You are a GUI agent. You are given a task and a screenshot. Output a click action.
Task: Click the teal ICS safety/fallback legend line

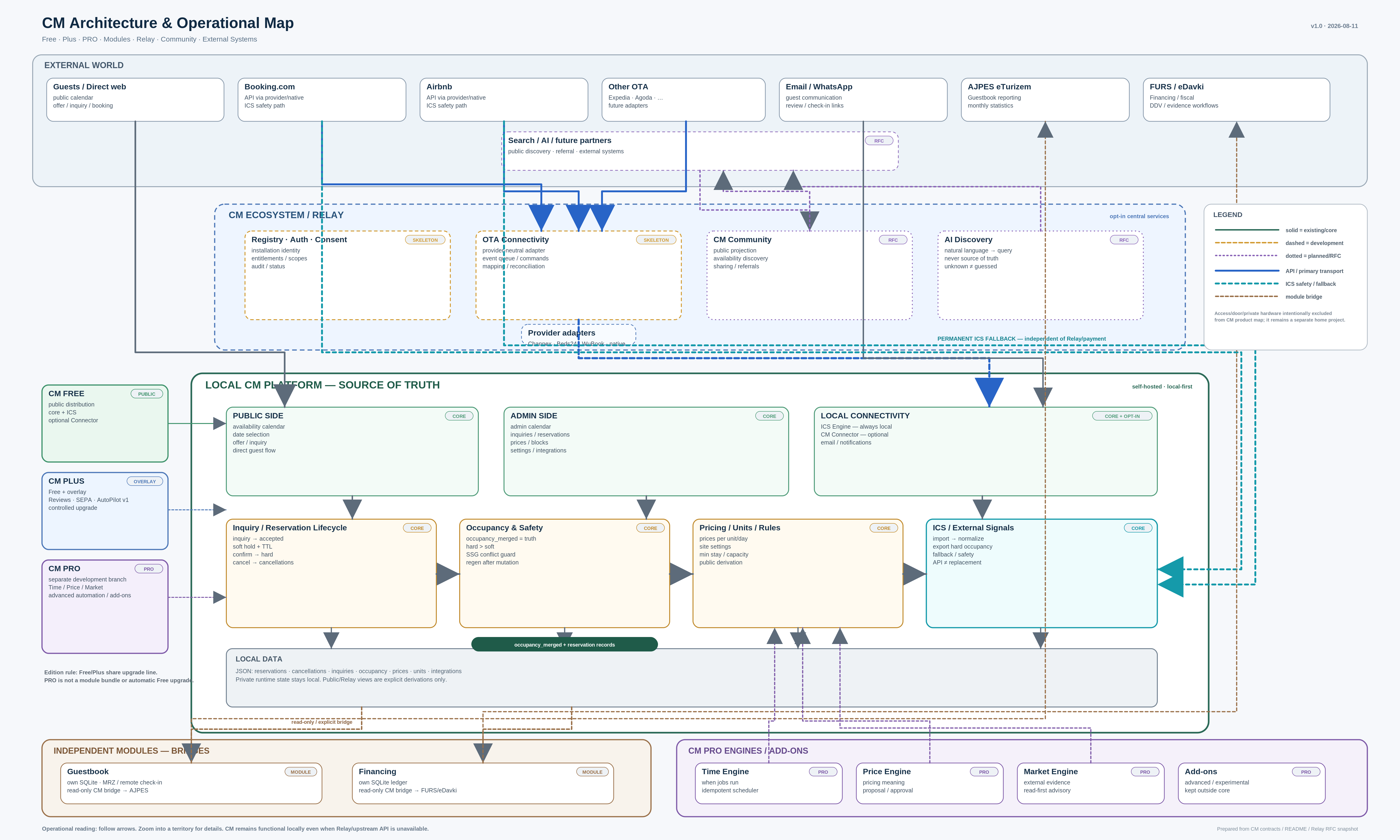click(x=1247, y=283)
